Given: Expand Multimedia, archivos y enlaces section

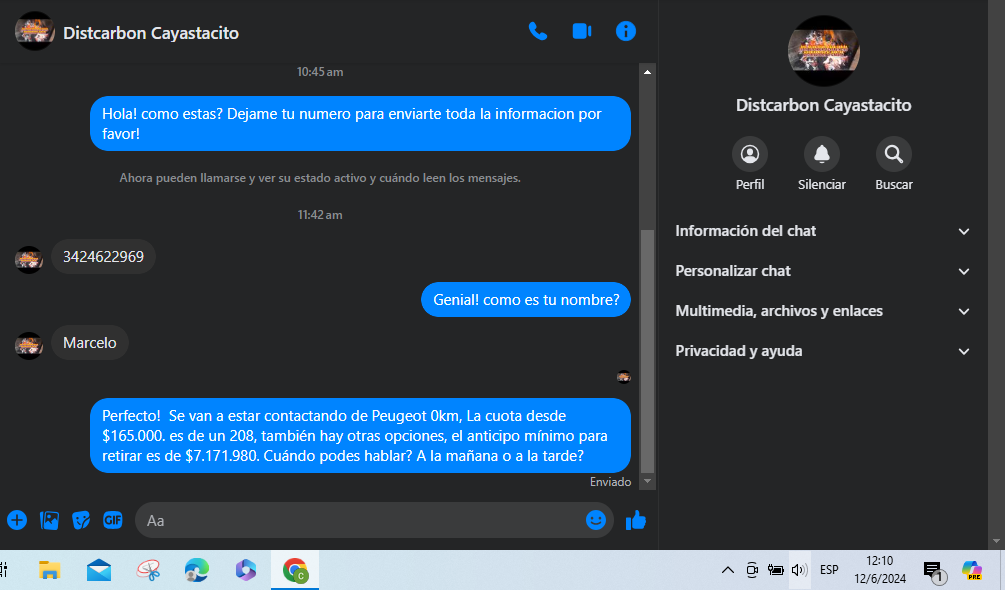Looking at the screenshot, I should tap(823, 311).
